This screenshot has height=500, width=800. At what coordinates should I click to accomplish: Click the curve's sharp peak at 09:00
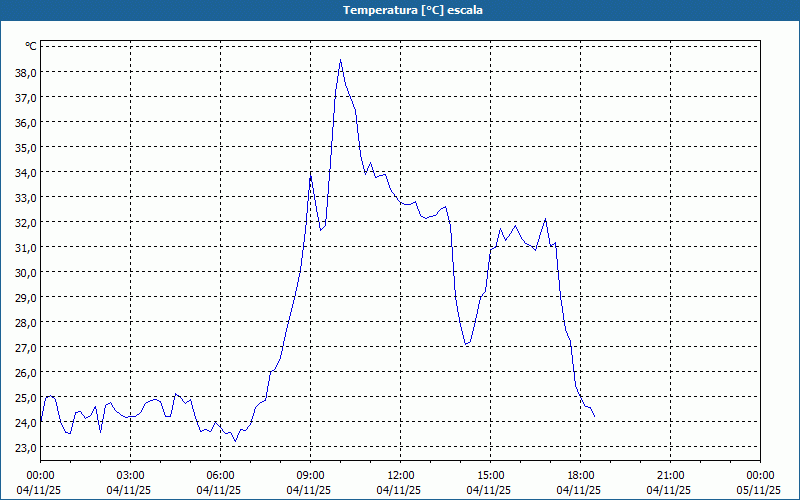pos(311,174)
